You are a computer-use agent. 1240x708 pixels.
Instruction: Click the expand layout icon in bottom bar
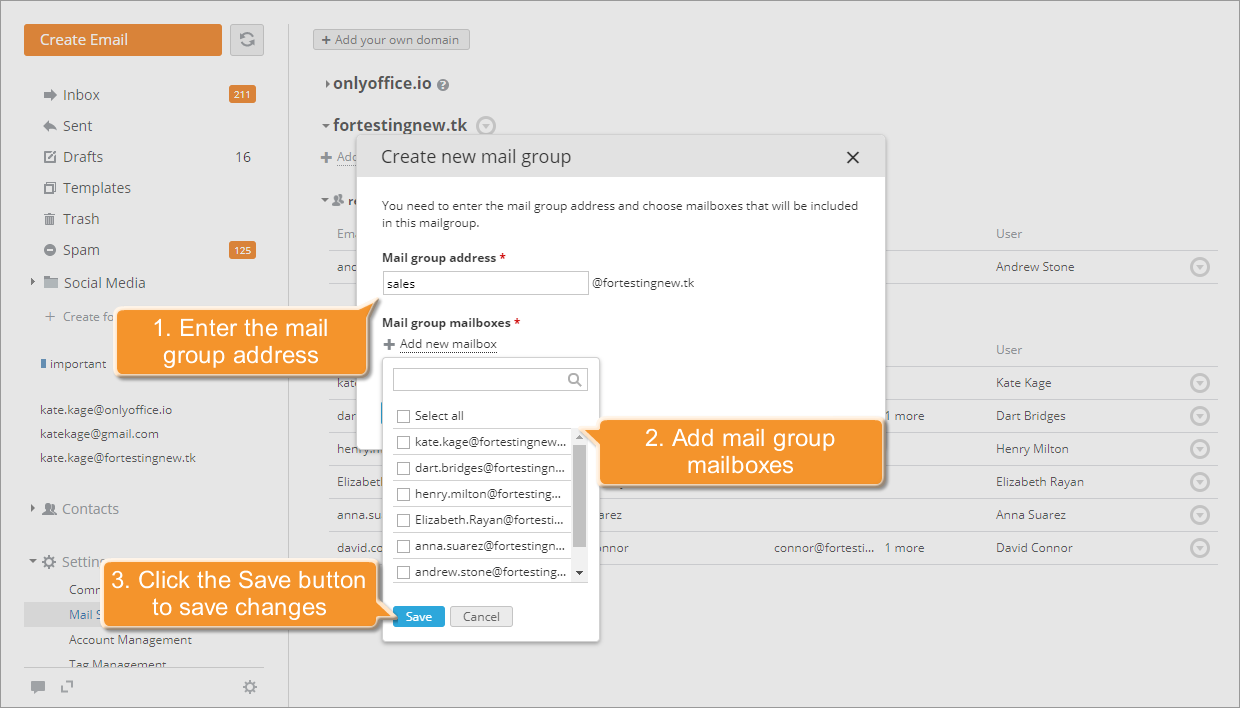pyautogui.click(x=64, y=687)
